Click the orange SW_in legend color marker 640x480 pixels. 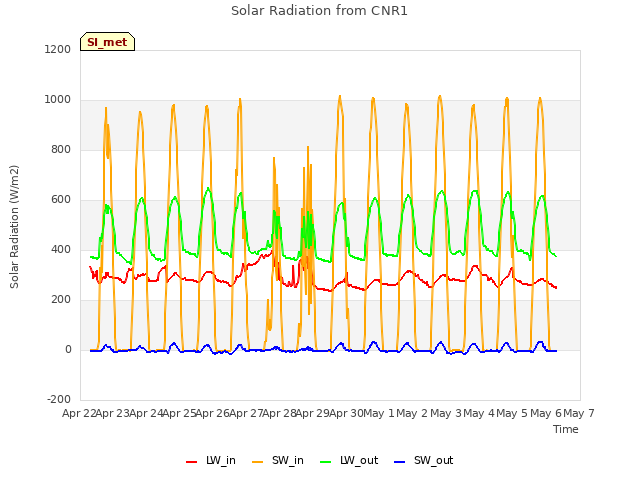point(258,462)
